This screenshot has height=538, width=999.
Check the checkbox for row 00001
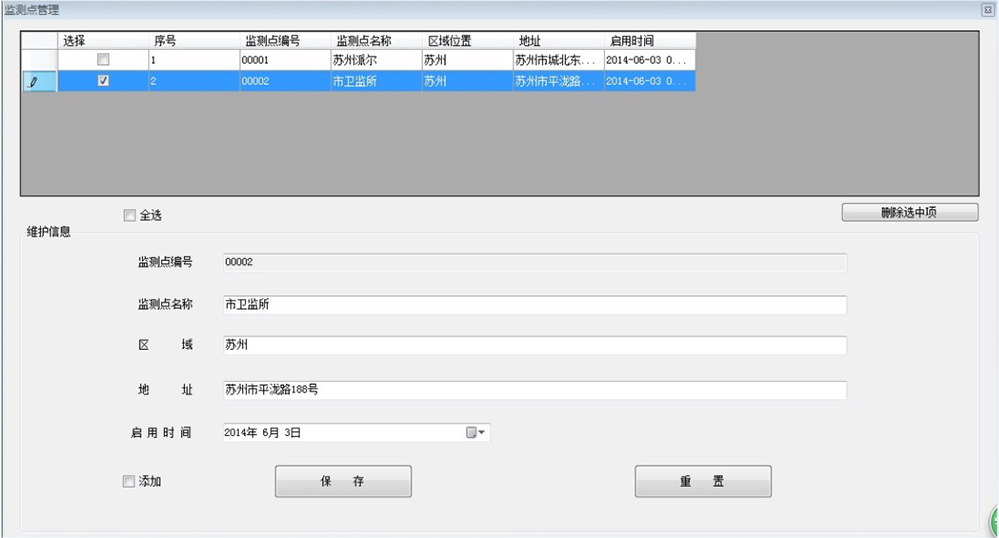(103, 60)
